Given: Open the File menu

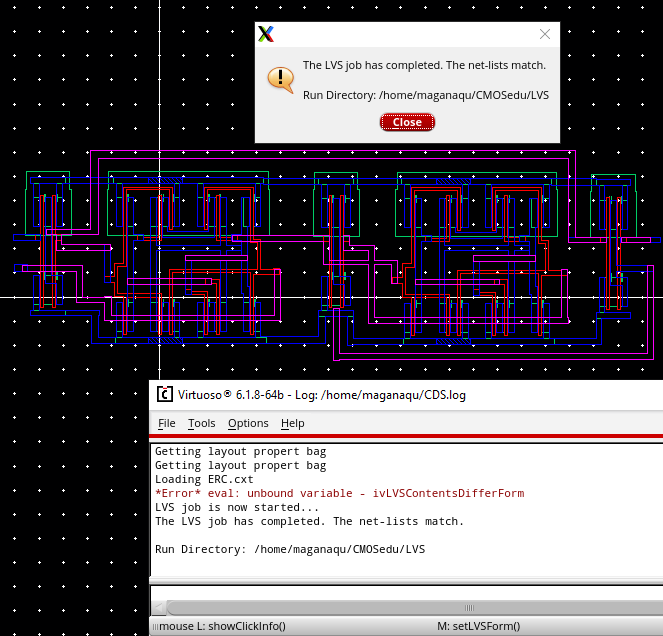Looking at the screenshot, I should pyautogui.click(x=166, y=423).
